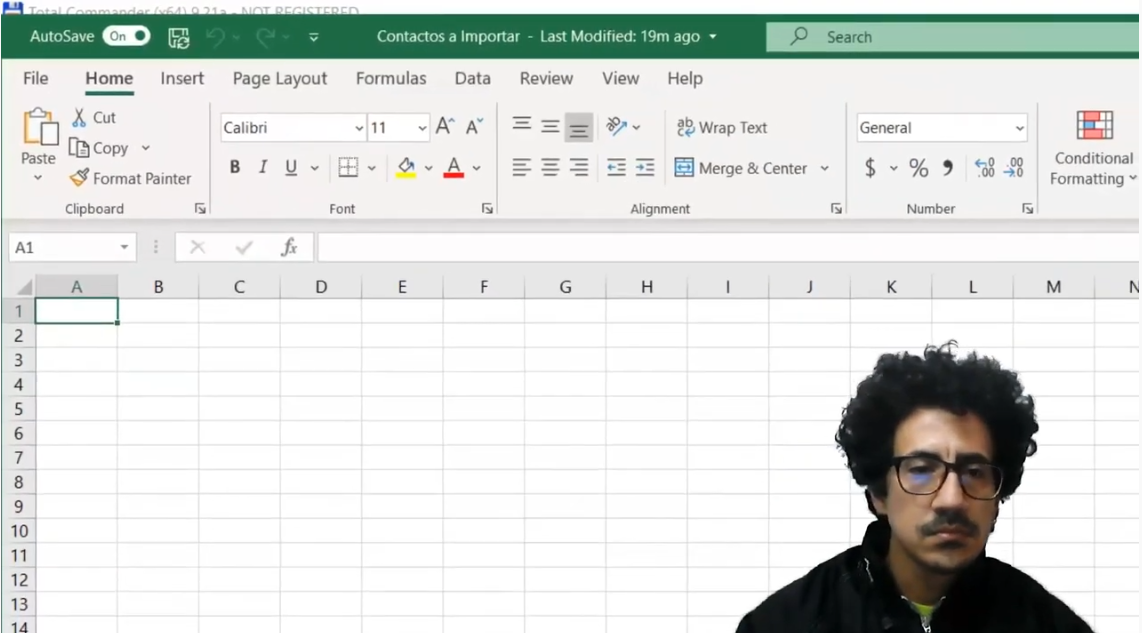Click the Accounting dollar format icon
The image size is (1142, 633).
tap(870, 168)
